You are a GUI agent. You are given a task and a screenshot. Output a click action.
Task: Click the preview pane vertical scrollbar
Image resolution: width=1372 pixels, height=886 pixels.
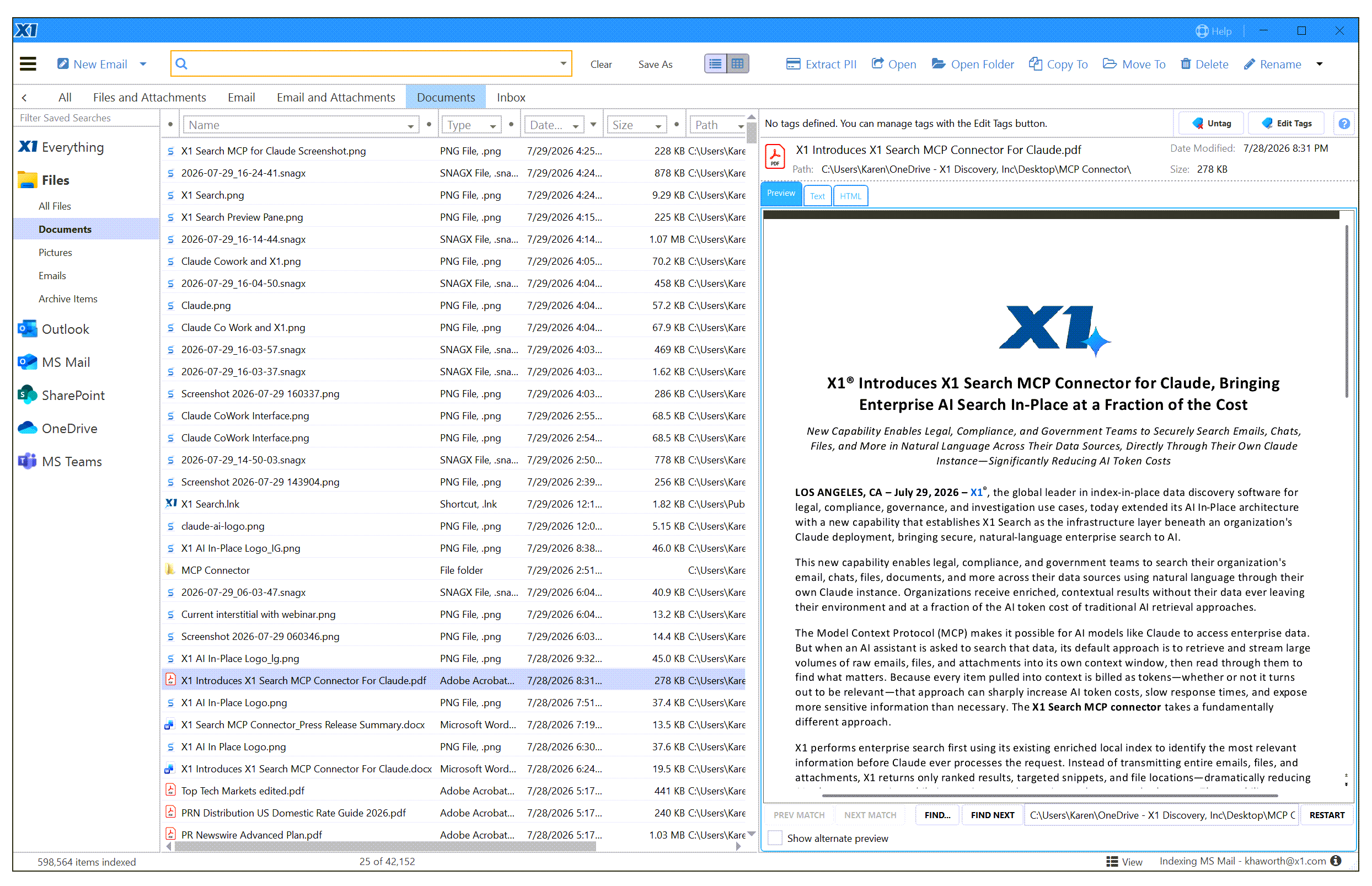click(x=1346, y=311)
